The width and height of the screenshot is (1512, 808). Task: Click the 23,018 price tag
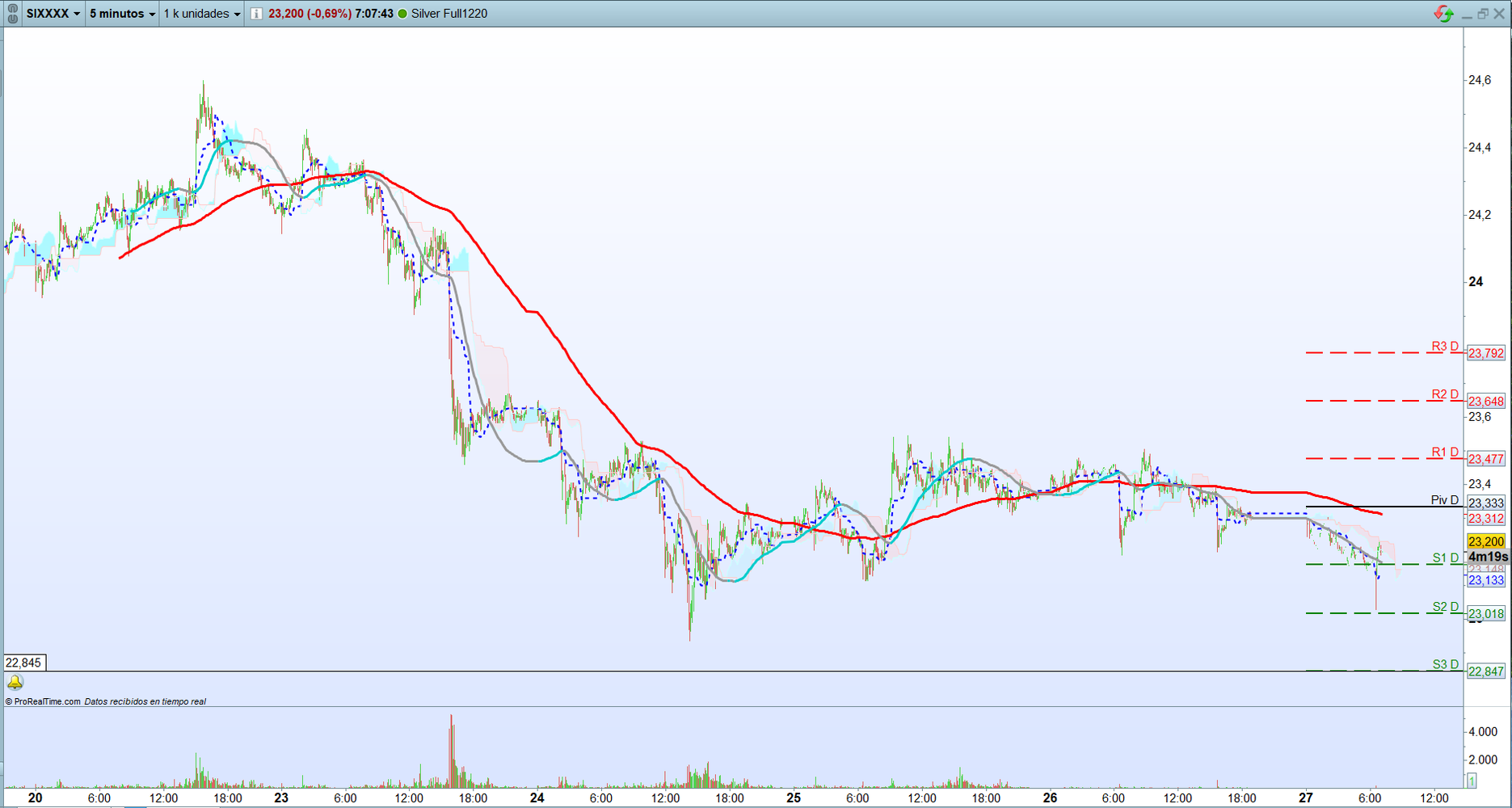coord(1486,614)
